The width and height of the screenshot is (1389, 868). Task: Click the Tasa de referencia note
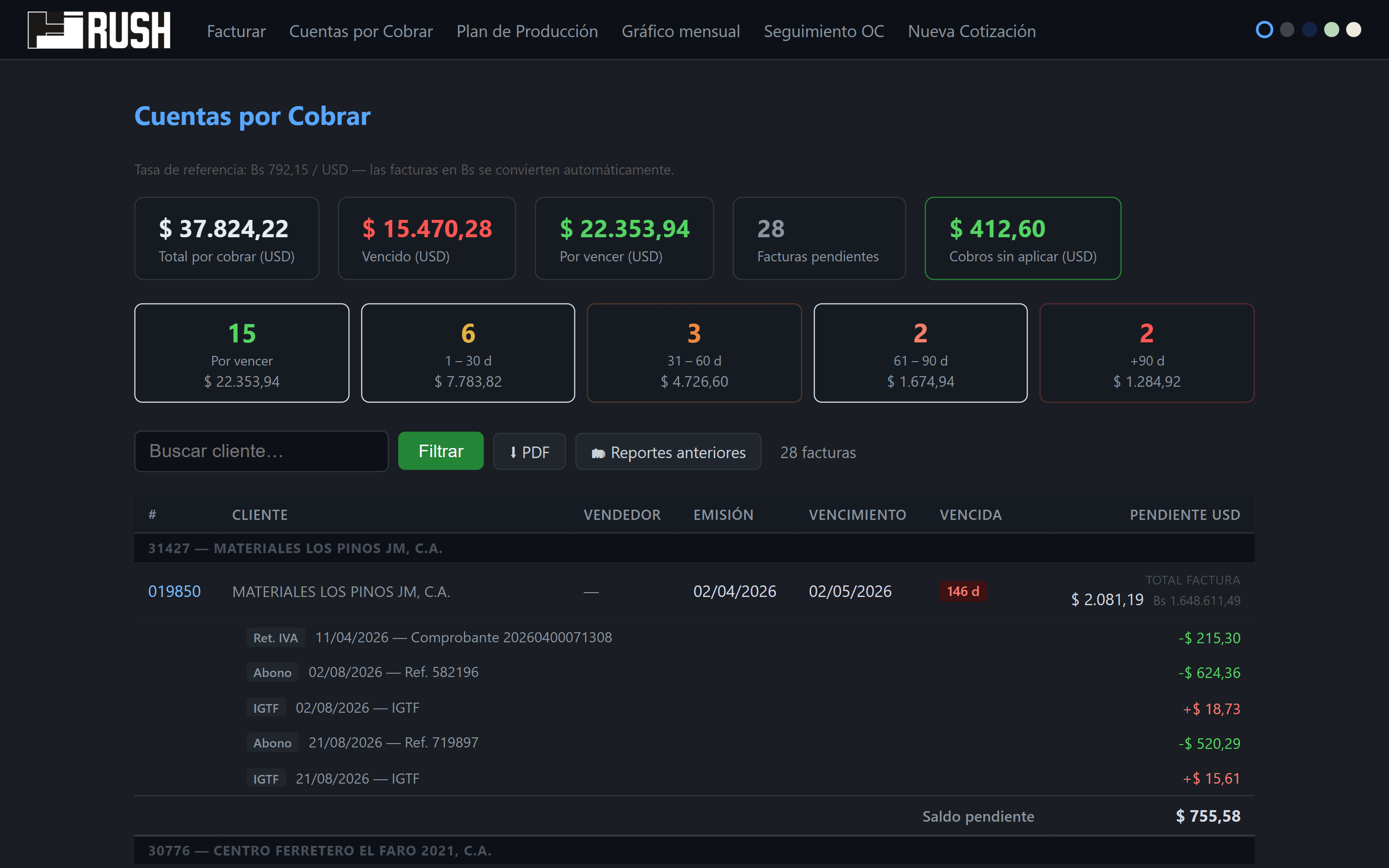tap(404, 170)
